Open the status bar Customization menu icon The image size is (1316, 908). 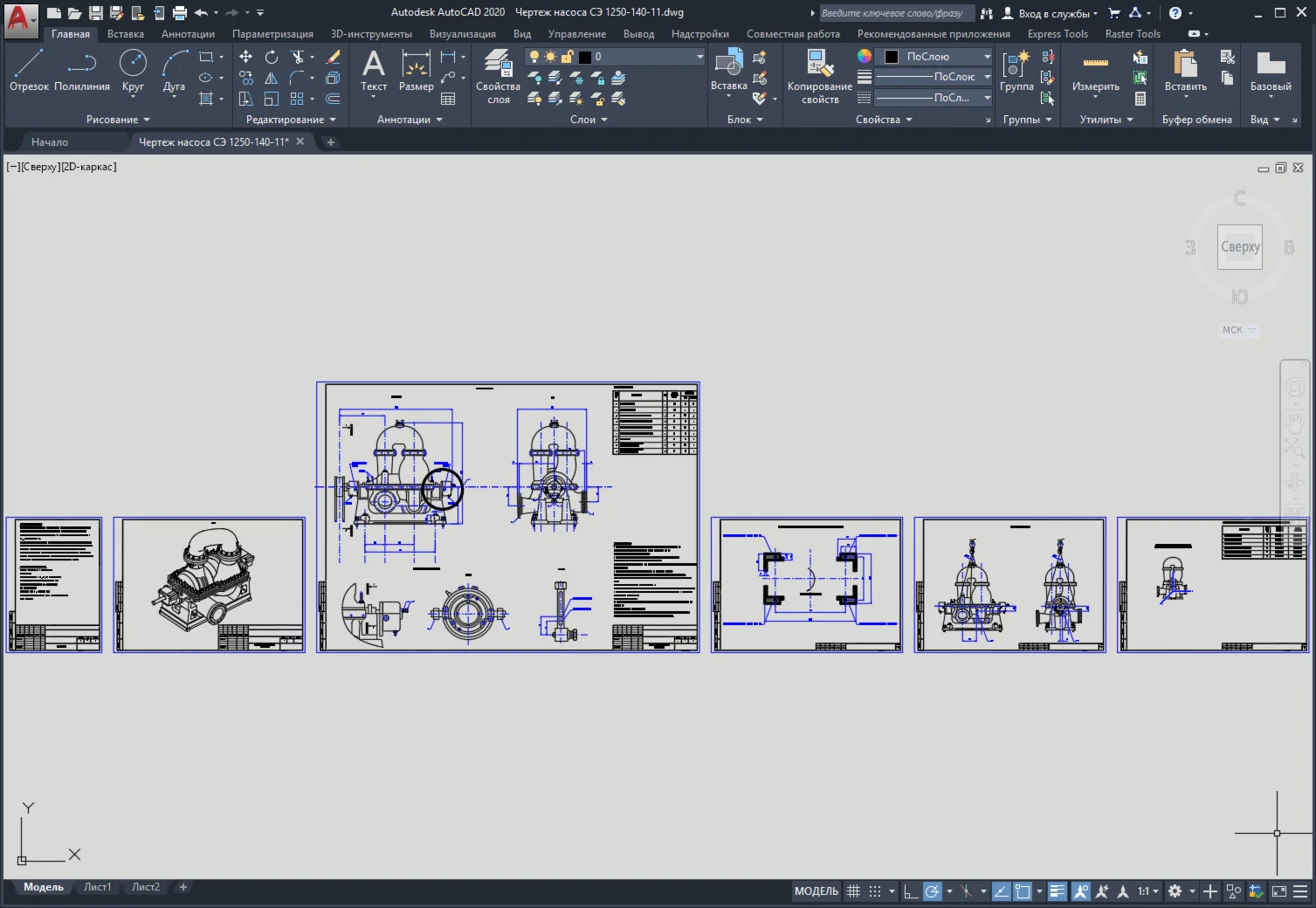point(1300,891)
